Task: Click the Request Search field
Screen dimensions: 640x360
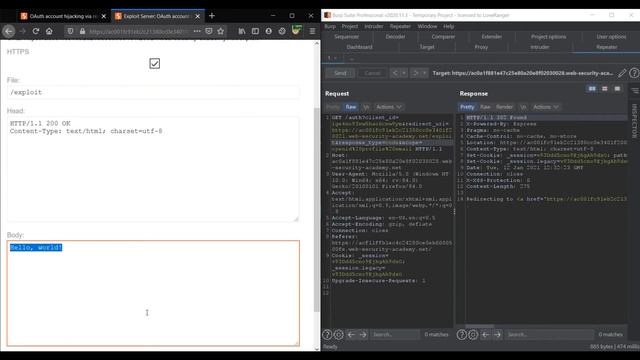Action: [x=395, y=335]
